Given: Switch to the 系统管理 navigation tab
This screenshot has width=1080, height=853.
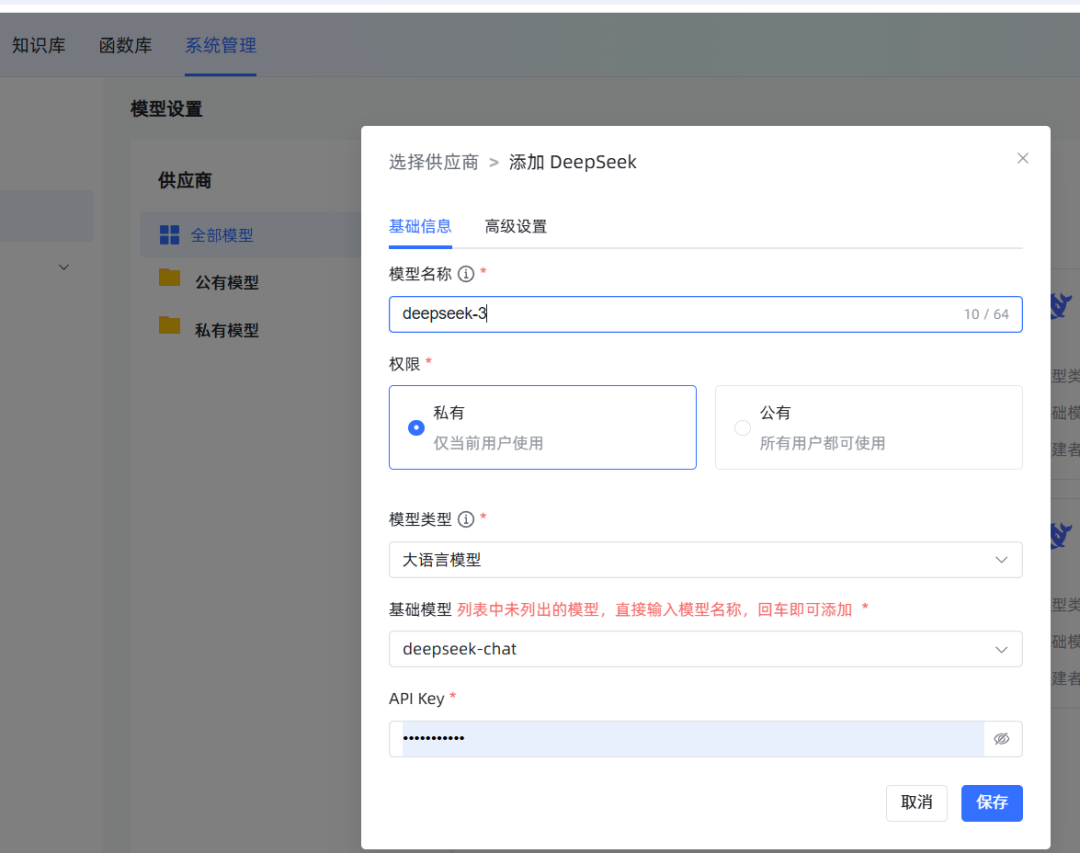Looking at the screenshot, I should point(219,45).
